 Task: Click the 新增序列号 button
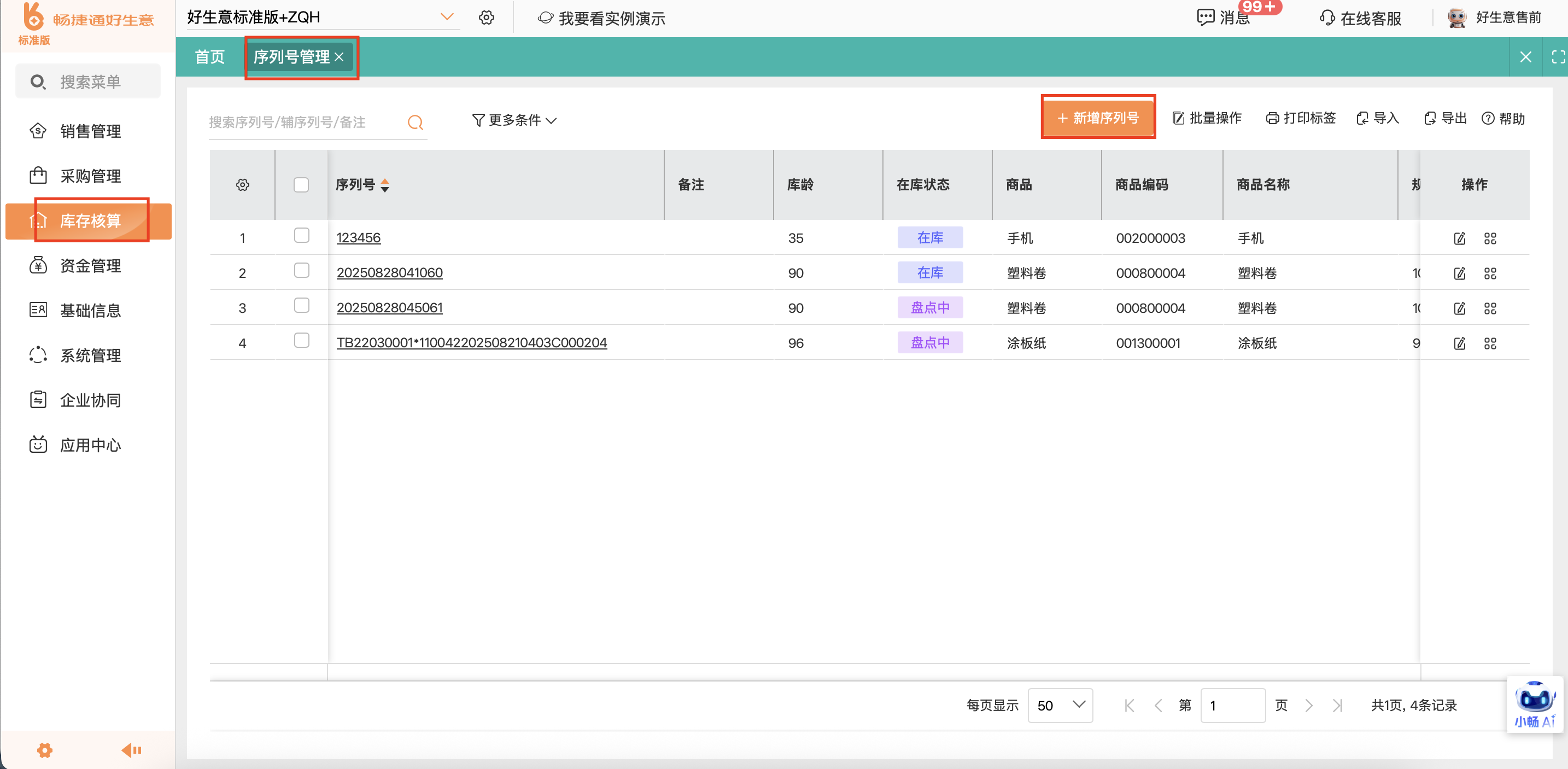1097,118
